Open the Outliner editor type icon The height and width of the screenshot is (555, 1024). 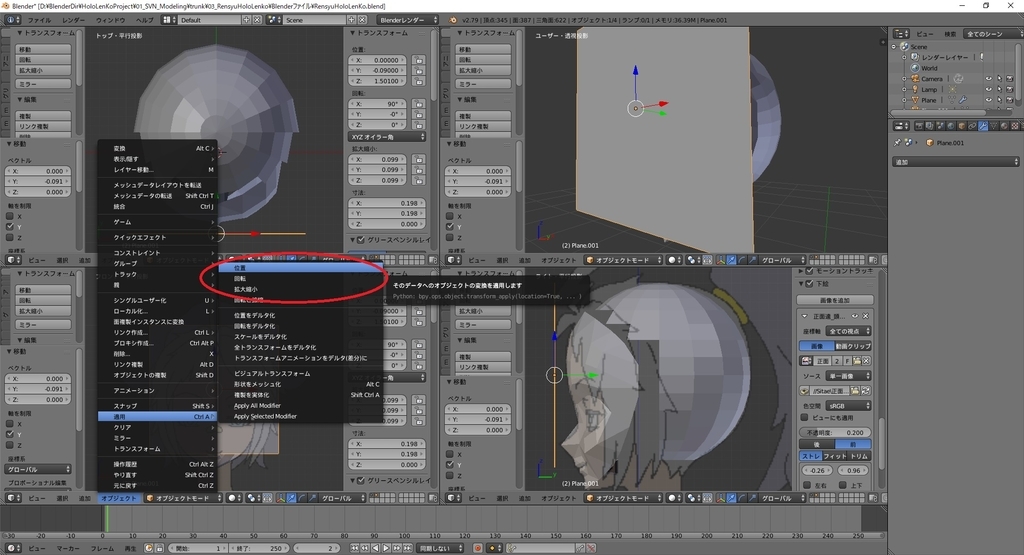click(901, 33)
